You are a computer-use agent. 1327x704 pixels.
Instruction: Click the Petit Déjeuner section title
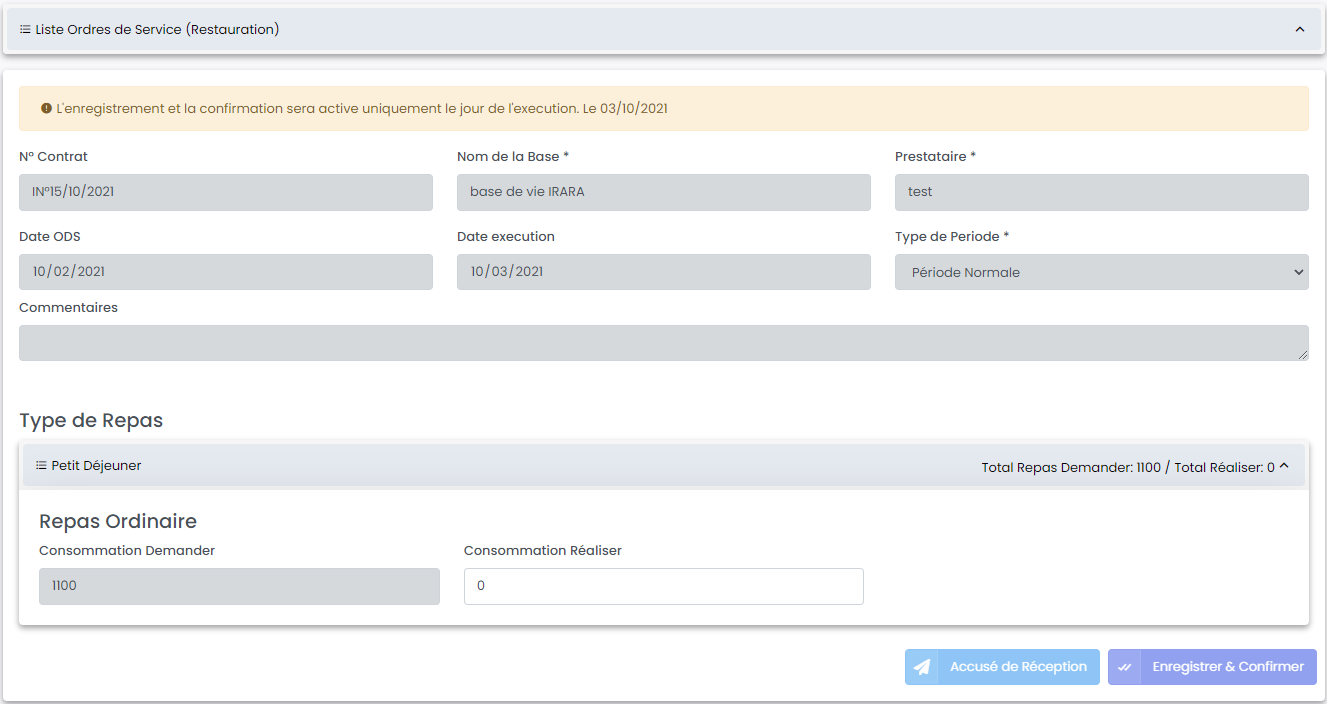pyautogui.click(x=96, y=466)
